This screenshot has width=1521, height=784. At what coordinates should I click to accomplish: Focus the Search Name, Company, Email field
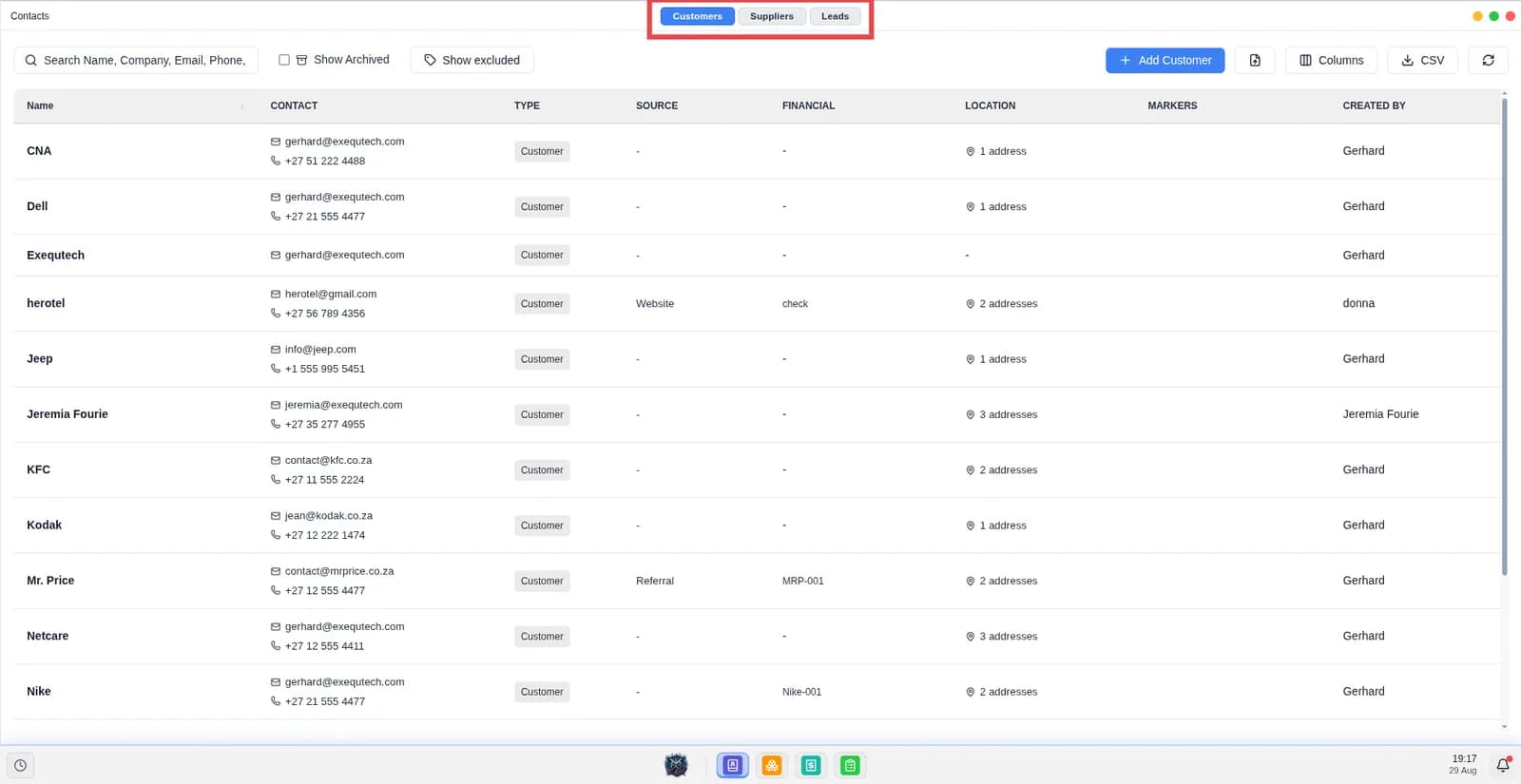[136, 60]
